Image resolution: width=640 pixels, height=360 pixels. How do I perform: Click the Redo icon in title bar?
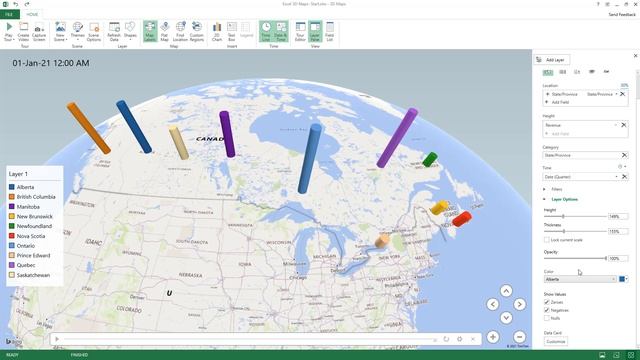[27, 4]
